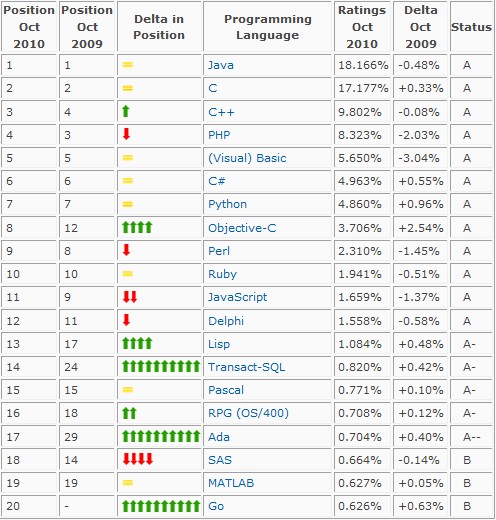
Task: Click the four red arrows beside SAS
Action: (138, 459)
